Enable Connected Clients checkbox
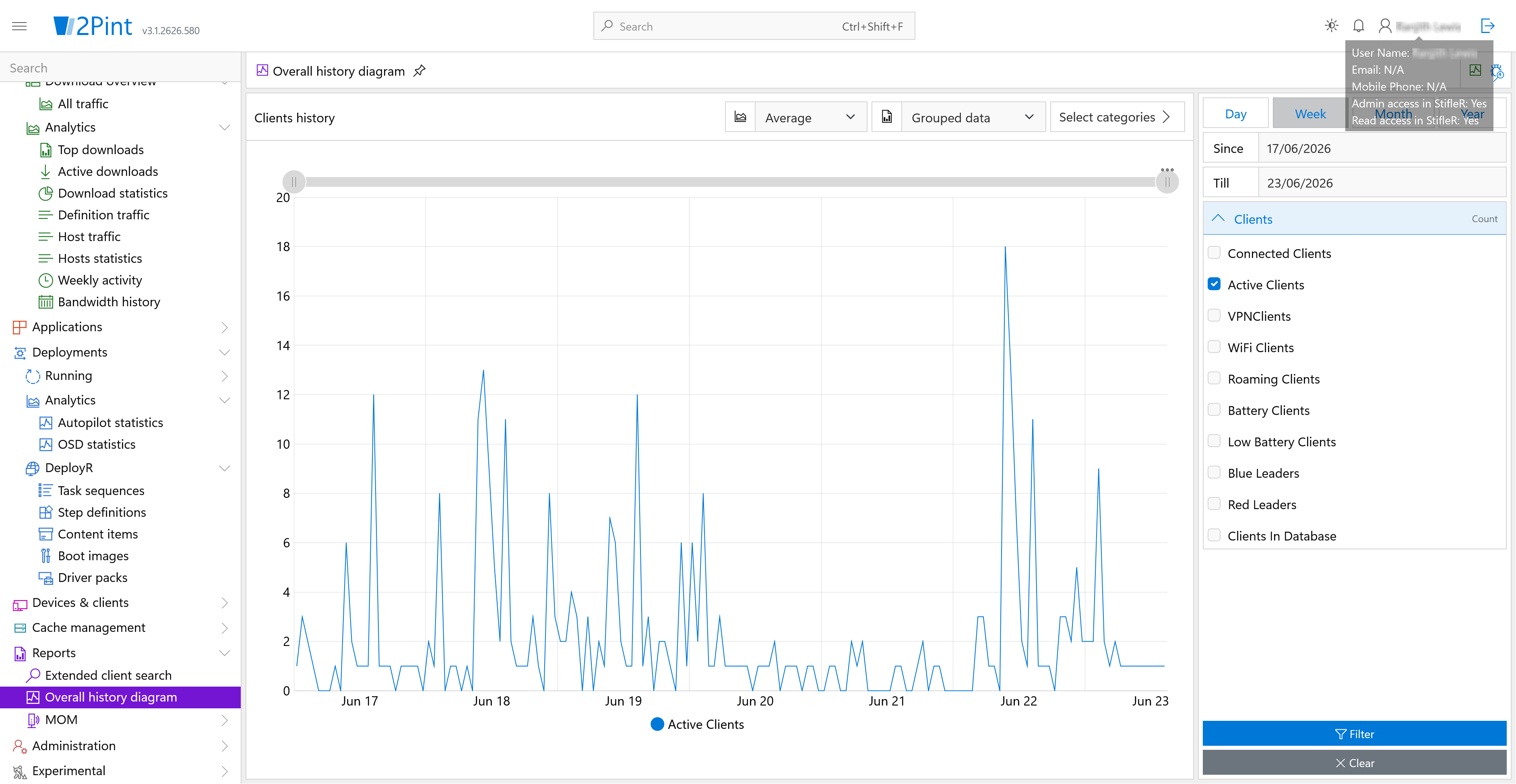 coord(1214,253)
